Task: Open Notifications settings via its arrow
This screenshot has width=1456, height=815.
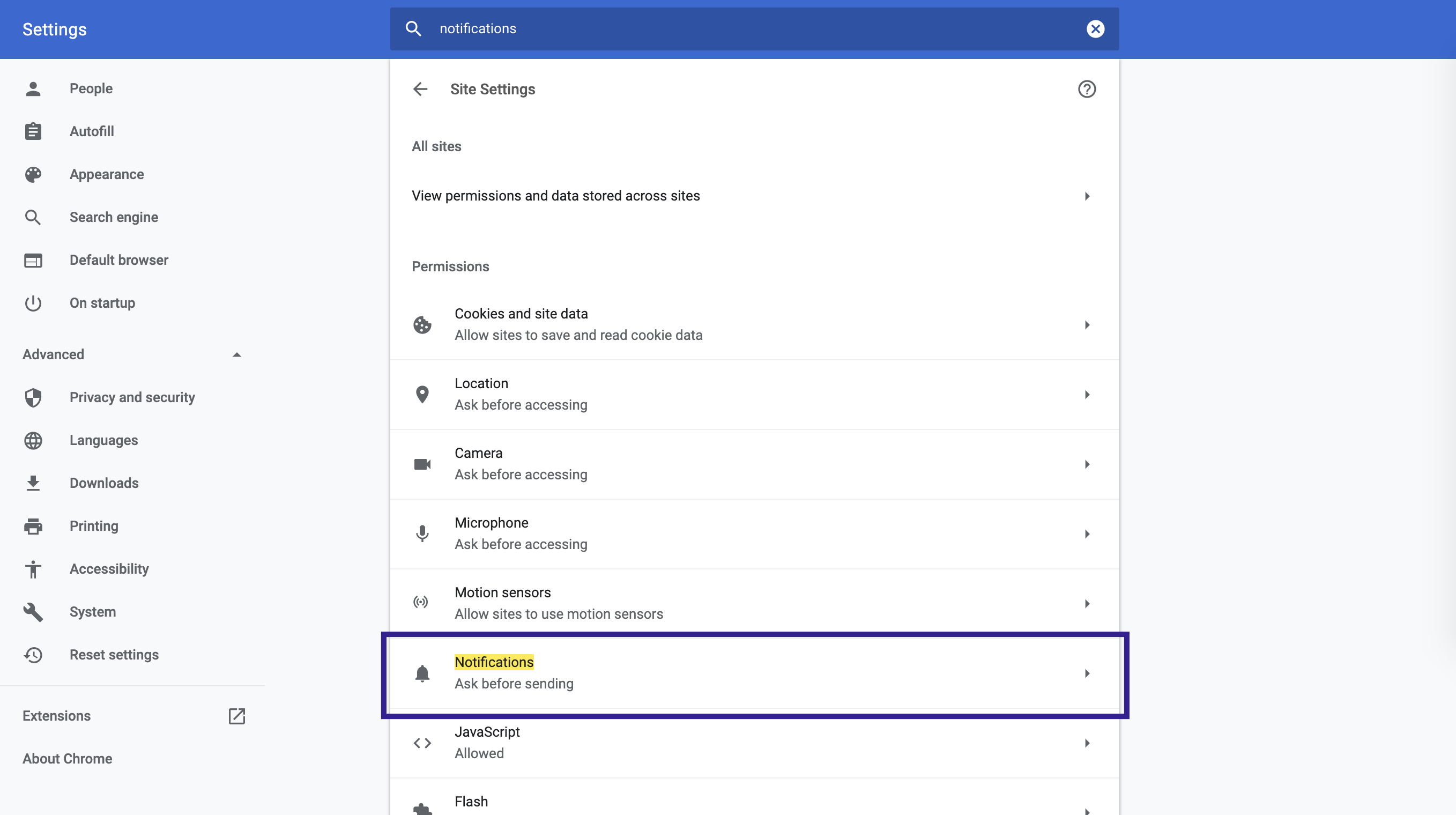Action: [1087, 673]
